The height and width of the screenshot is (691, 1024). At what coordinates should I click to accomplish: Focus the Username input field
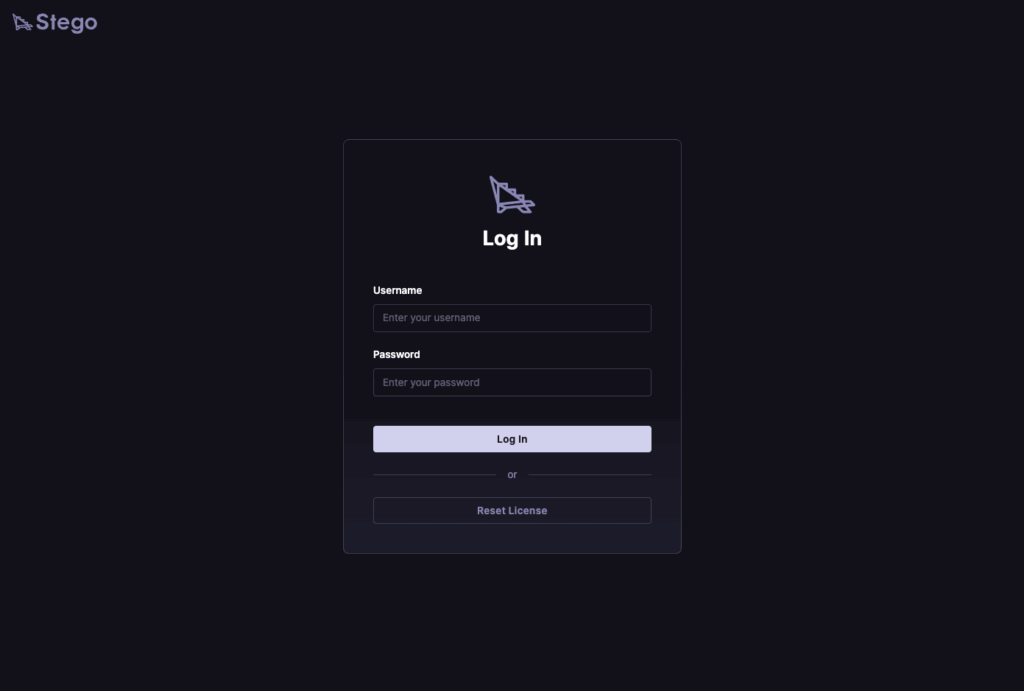click(x=512, y=318)
